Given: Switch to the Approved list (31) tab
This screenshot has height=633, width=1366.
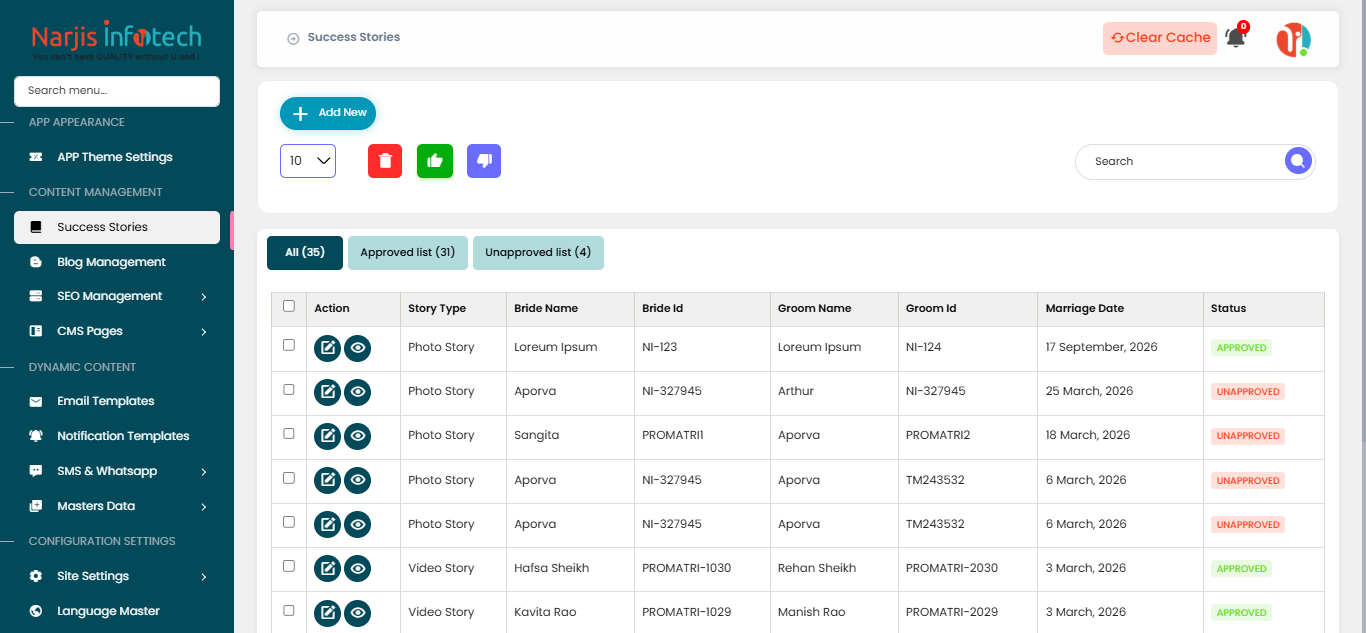Looking at the screenshot, I should pos(408,253).
